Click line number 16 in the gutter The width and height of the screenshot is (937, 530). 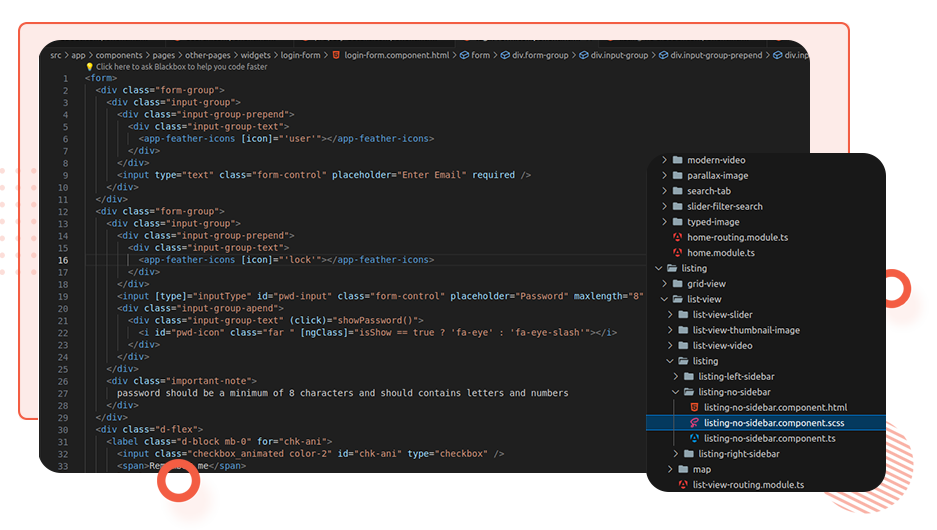[63, 260]
